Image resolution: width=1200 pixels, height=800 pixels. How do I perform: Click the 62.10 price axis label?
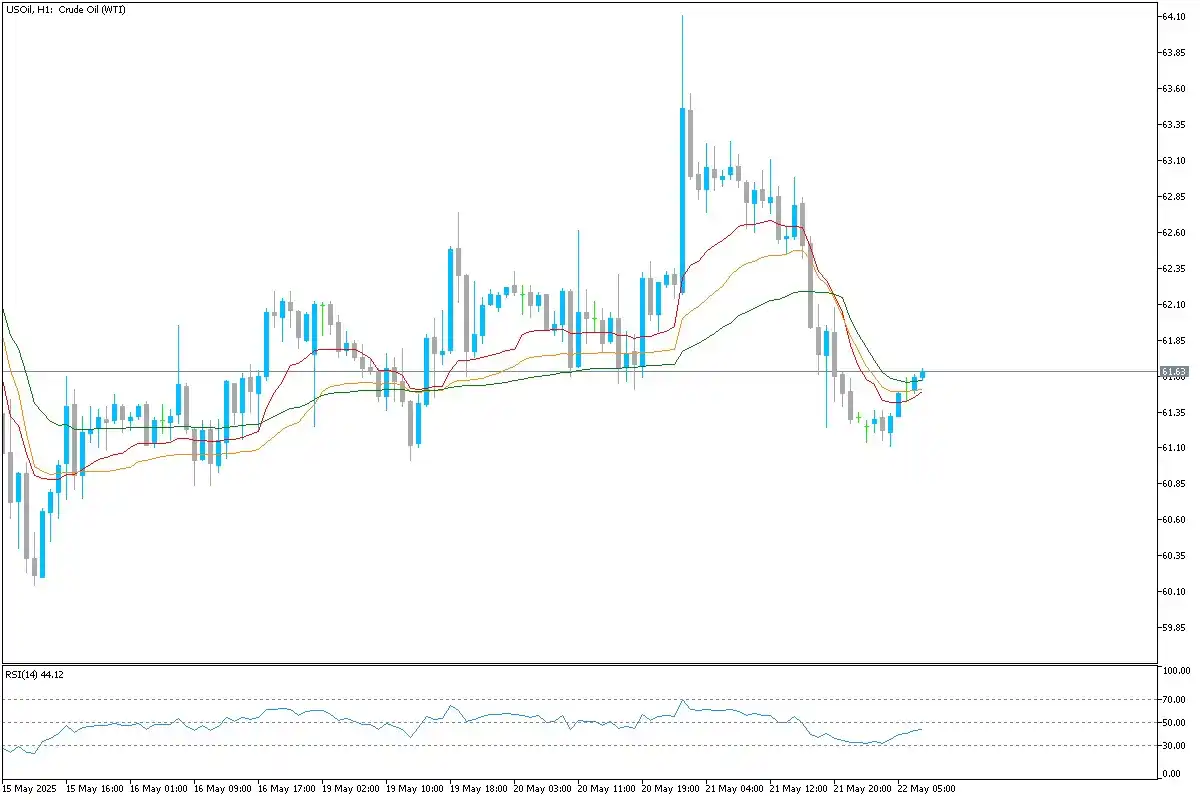click(x=1173, y=305)
